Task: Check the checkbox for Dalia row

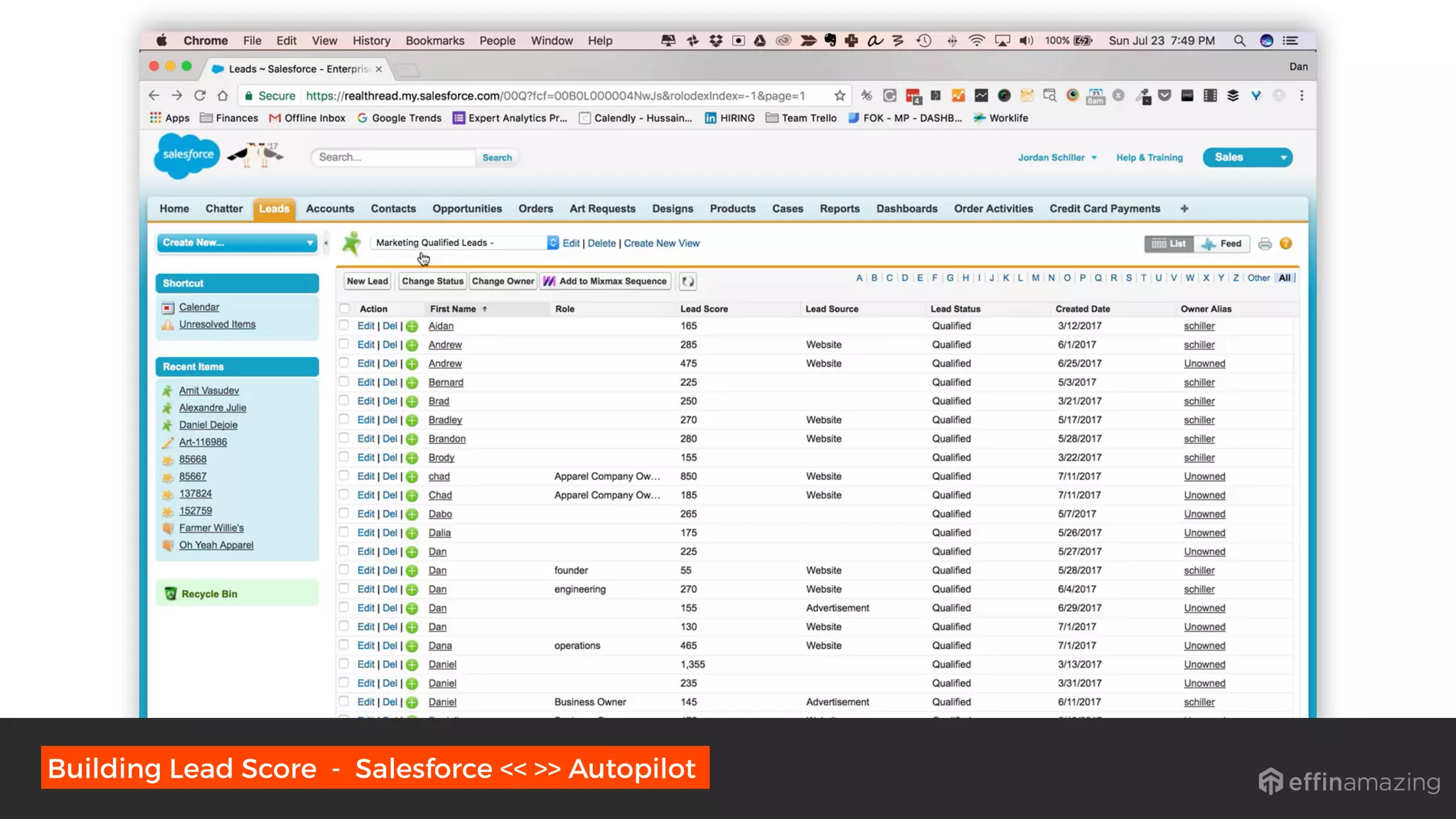Action: point(344,532)
